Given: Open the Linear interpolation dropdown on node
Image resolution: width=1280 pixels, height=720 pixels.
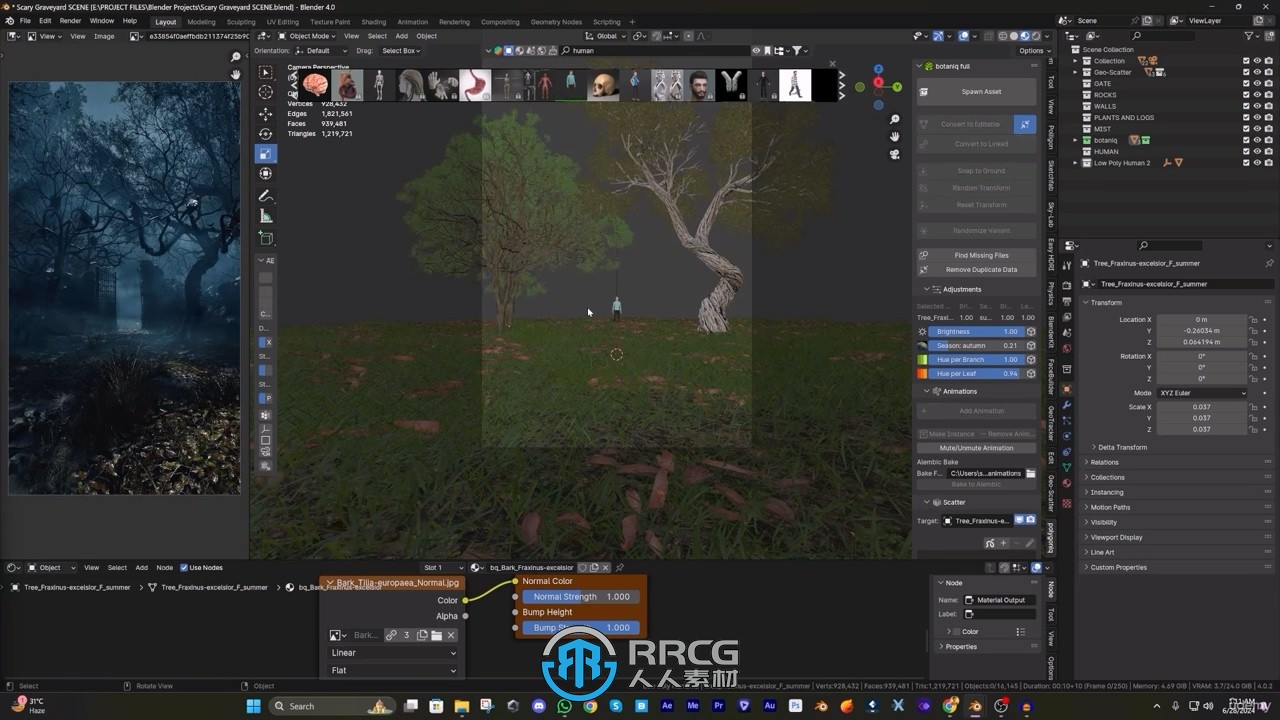Looking at the screenshot, I should coord(393,653).
